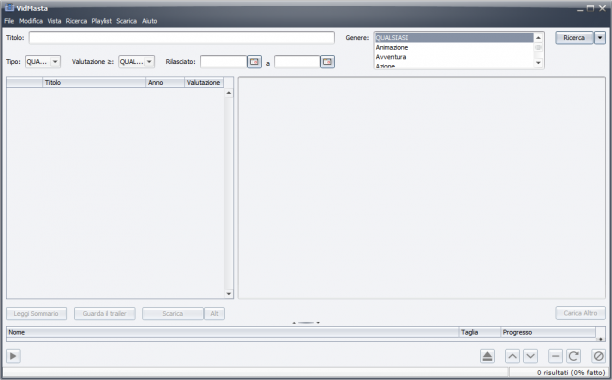Image resolution: width=612 pixels, height=380 pixels.
Task: Click the eject icon in download controls
Action: click(487, 356)
